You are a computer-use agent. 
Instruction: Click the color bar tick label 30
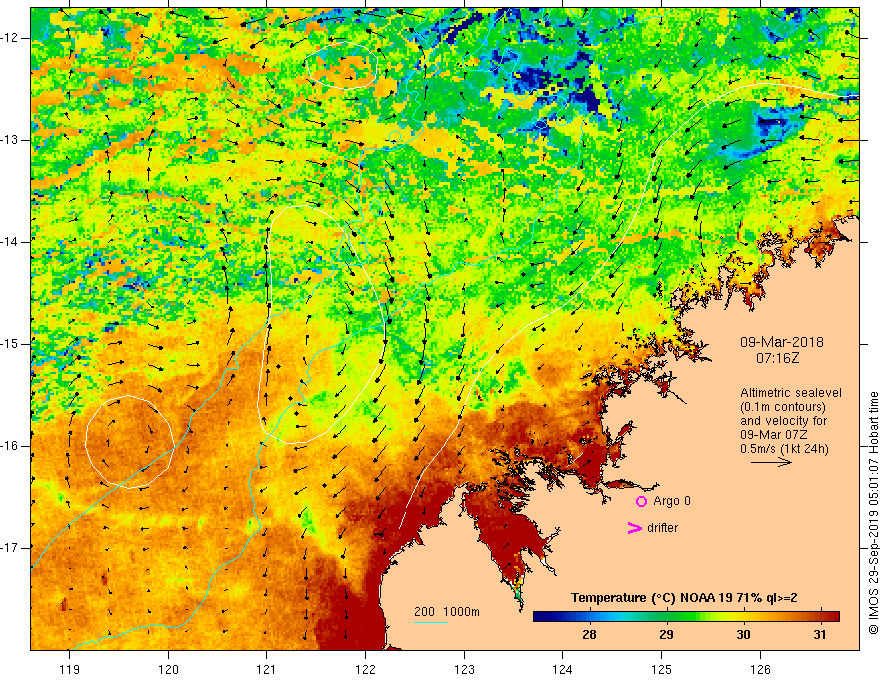[744, 635]
